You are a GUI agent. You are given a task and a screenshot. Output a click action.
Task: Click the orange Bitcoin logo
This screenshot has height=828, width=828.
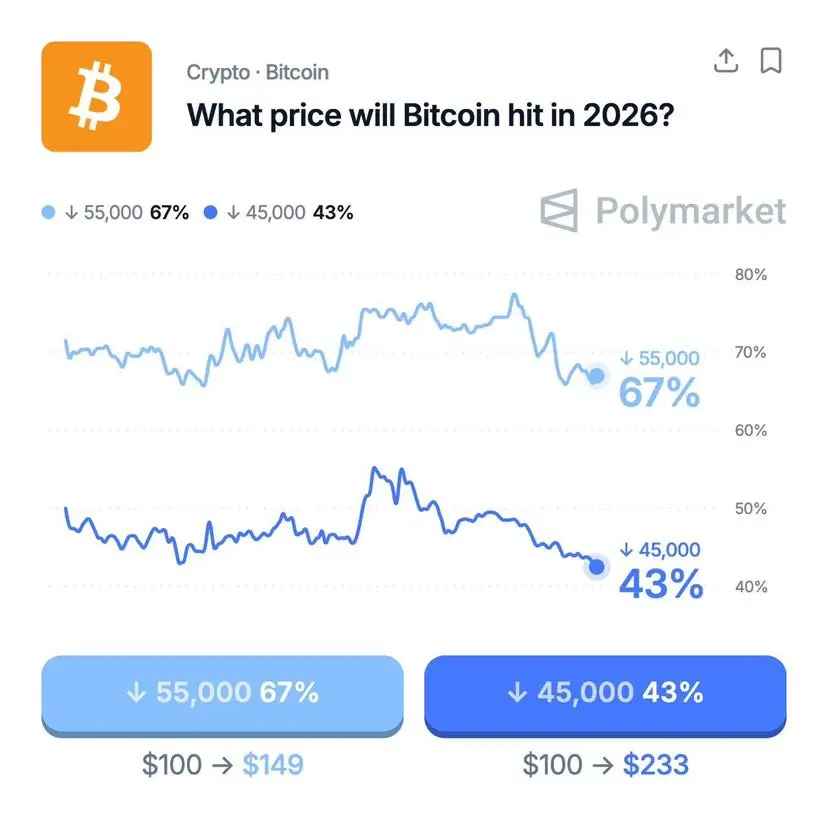pyautogui.click(x=96, y=97)
